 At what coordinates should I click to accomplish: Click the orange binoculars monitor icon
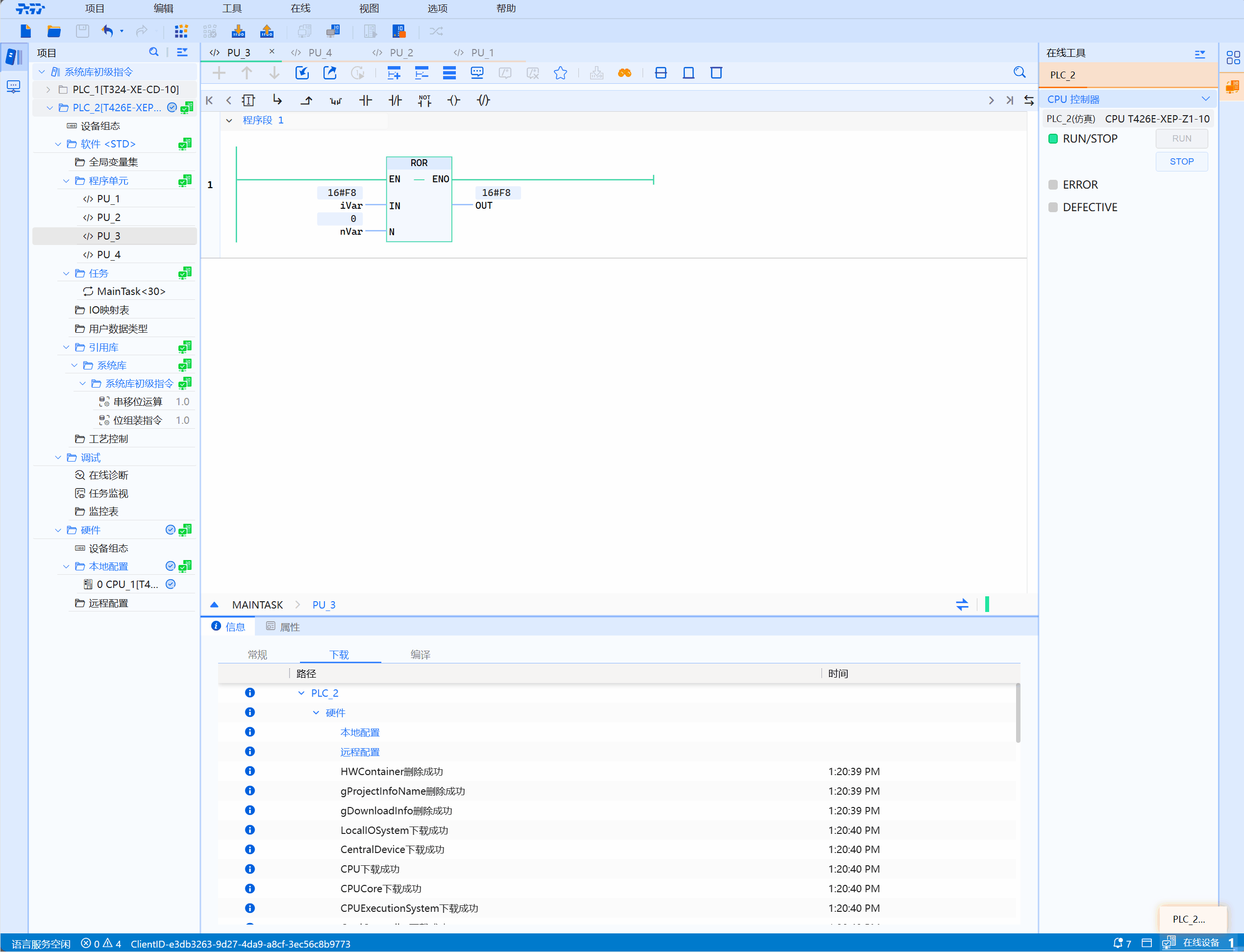coord(624,73)
